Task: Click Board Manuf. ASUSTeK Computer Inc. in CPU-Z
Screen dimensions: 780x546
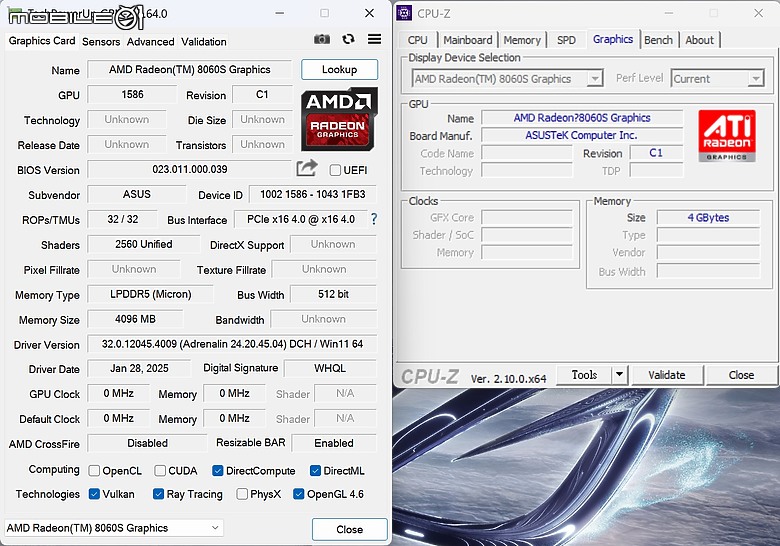Action: (582, 135)
